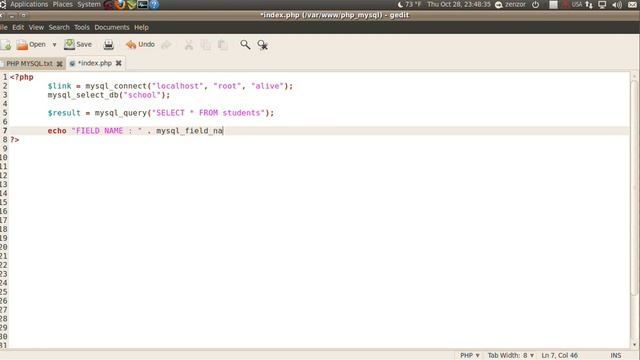Image resolution: width=640 pixels, height=360 pixels.
Task: Open the System menu in top panel
Action: (89, 4)
